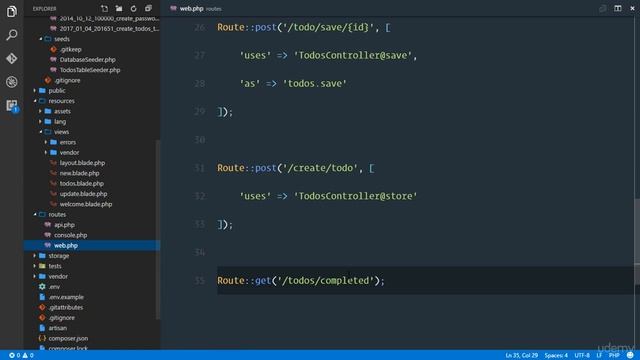Open console.php in routes folder
This screenshot has width=640, height=360.
click(x=70, y=235)
